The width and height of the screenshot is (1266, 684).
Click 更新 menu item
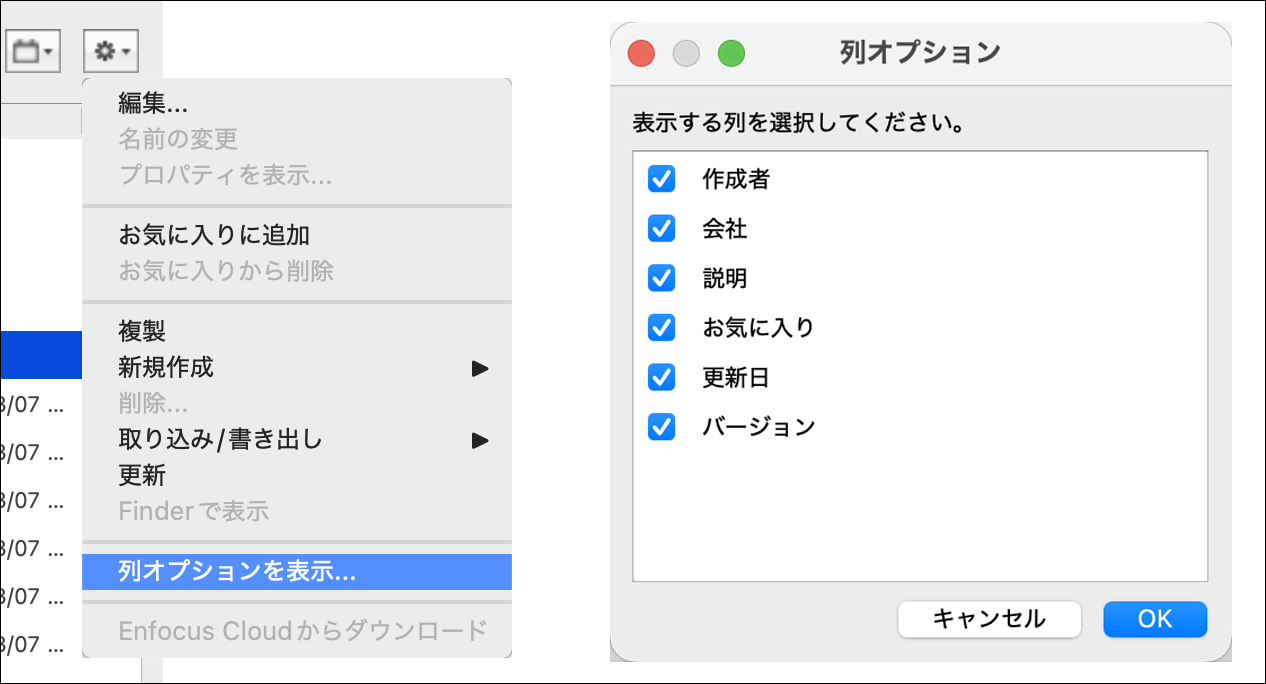point(142,475)
